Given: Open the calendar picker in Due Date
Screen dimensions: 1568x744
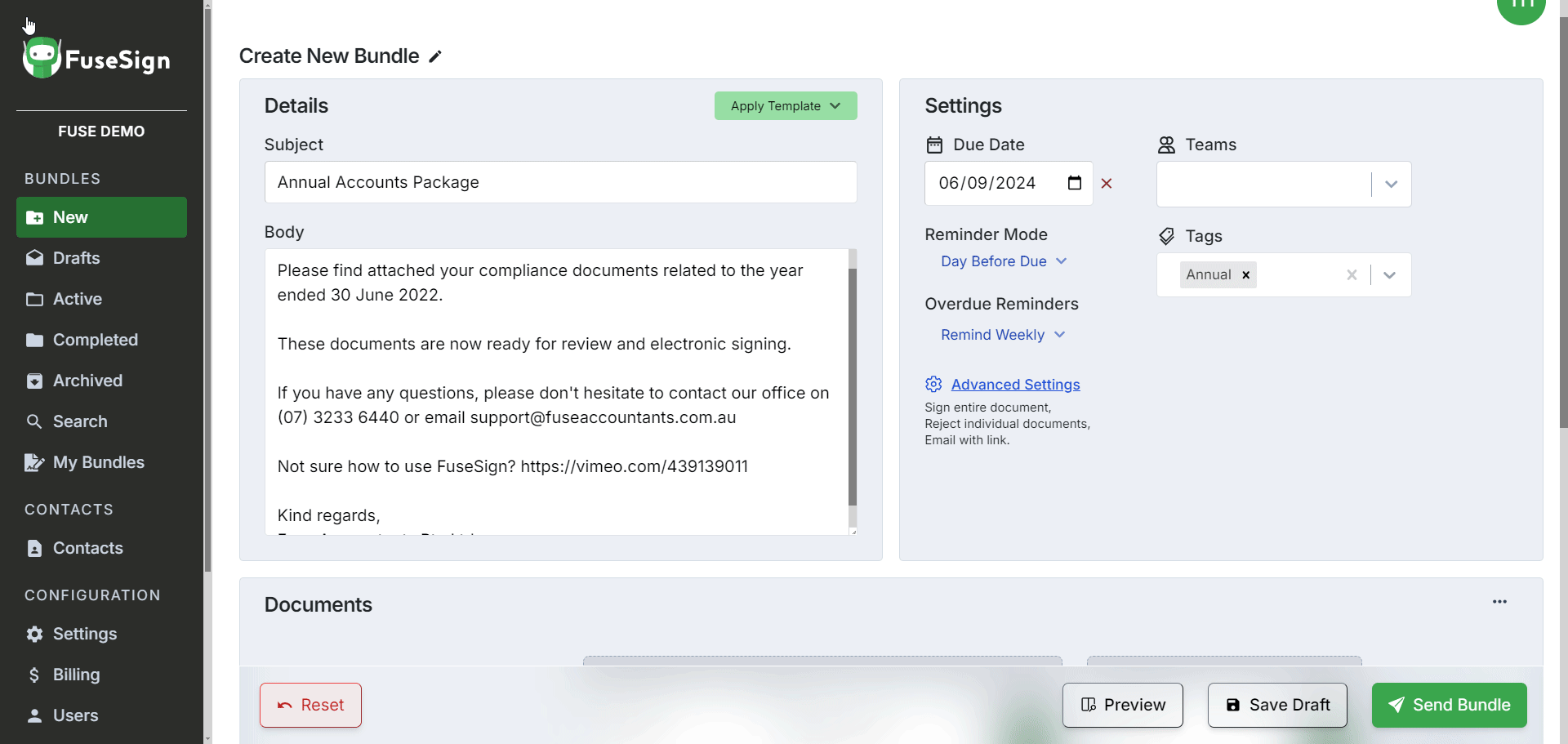Looking at the screenshot, I should click(1075, 183).
